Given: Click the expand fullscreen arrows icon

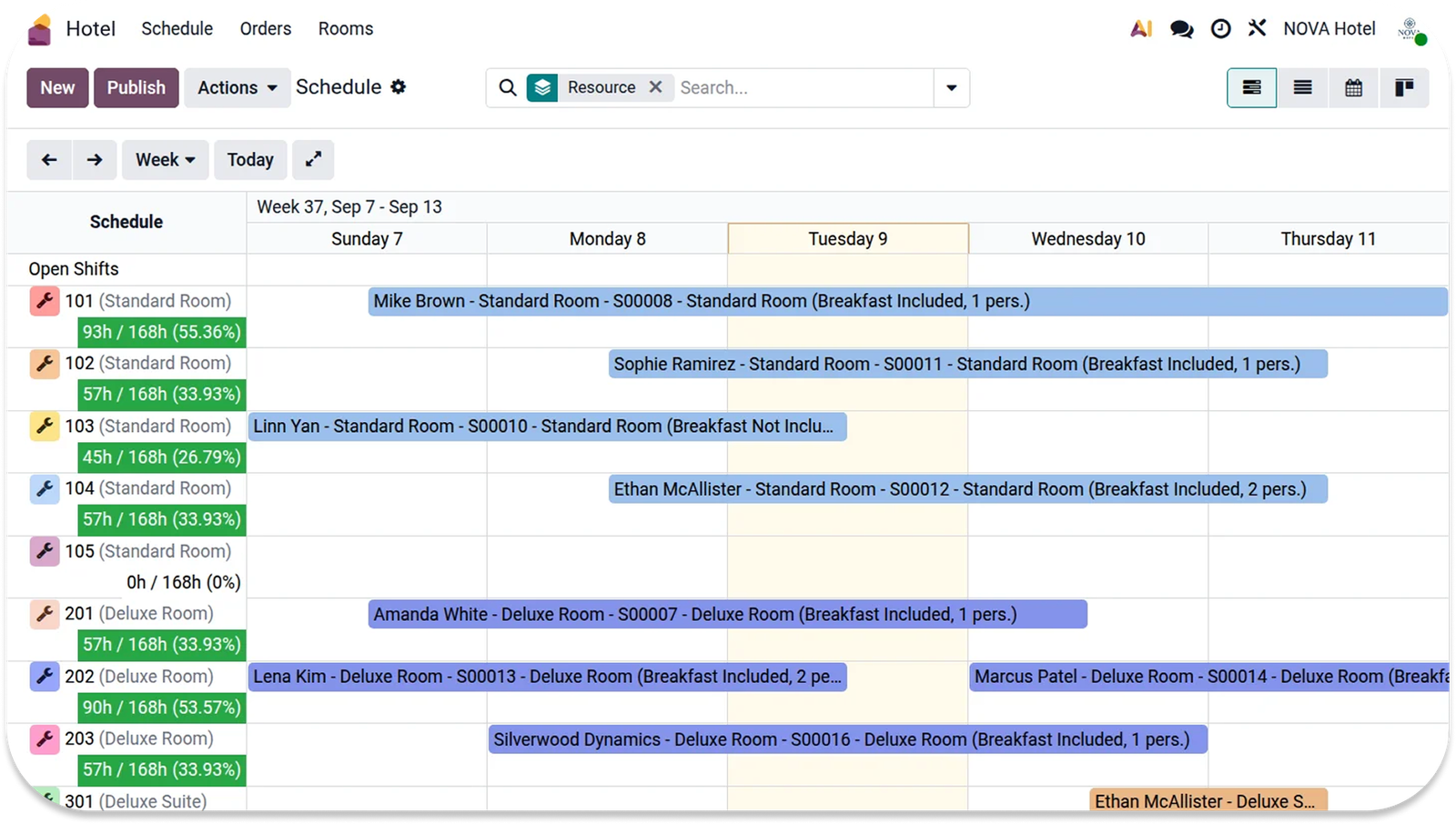Looking at the screenshot, I should tap(313, 160).
